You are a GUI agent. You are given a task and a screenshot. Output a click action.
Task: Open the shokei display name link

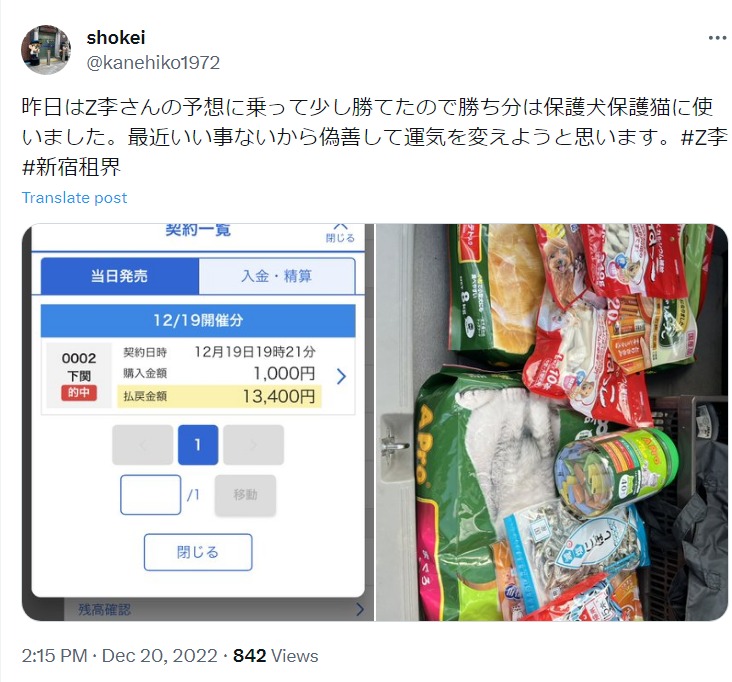116,37
